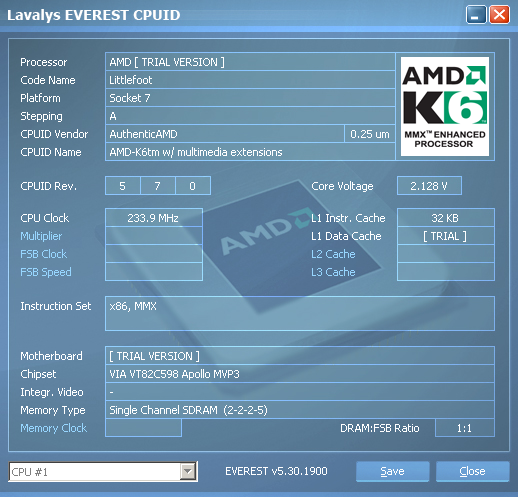The image size is (518, 497).
Task: Click the FSB Speed label
Action: click(x=46, y=272)
